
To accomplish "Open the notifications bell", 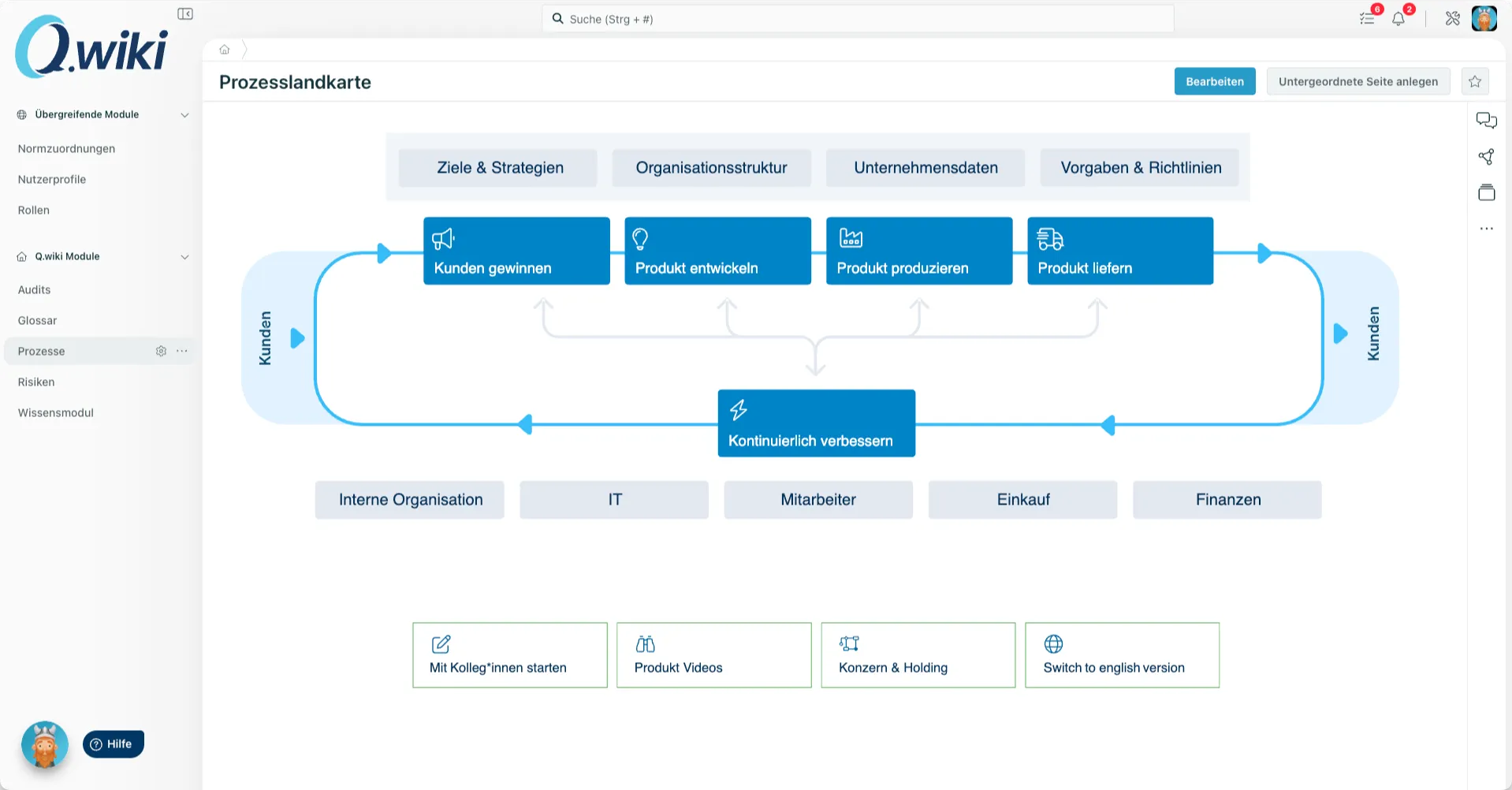I will point(1398,19).
